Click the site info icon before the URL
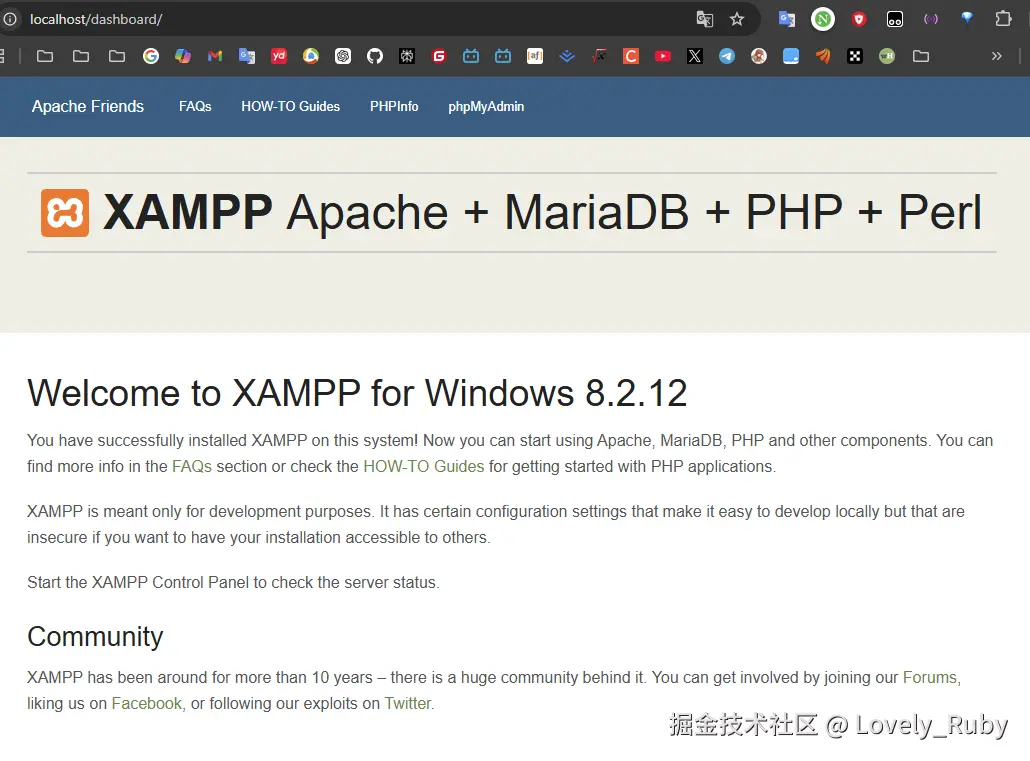The image size is (1030, 761). 9,19
